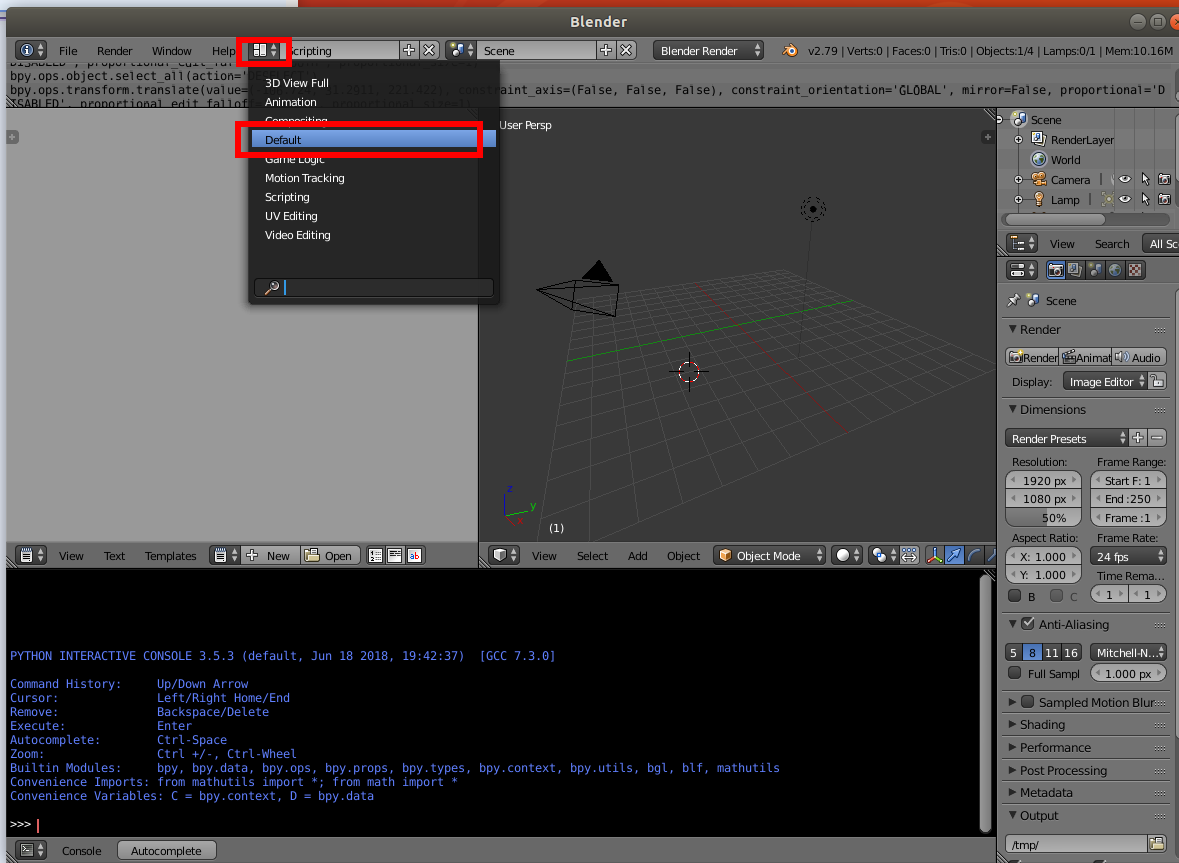This screenshot has width=1179, height=863.
Task: Click New text button
Action: 269,556
